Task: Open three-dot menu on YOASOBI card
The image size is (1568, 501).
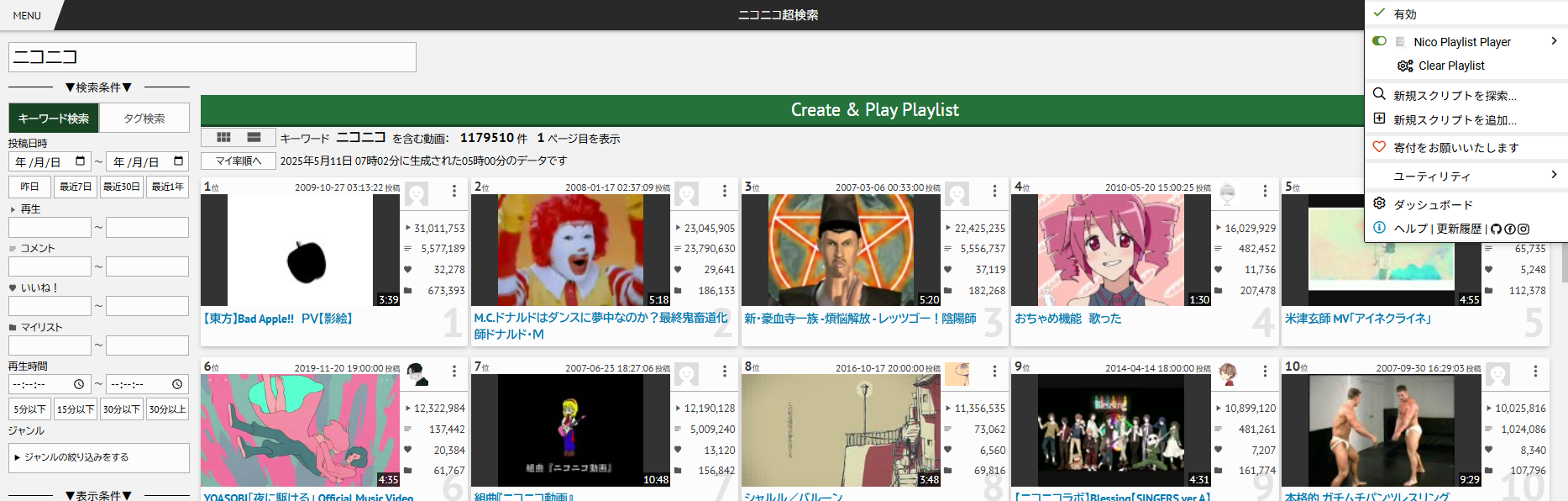Action: coord(454,372)
